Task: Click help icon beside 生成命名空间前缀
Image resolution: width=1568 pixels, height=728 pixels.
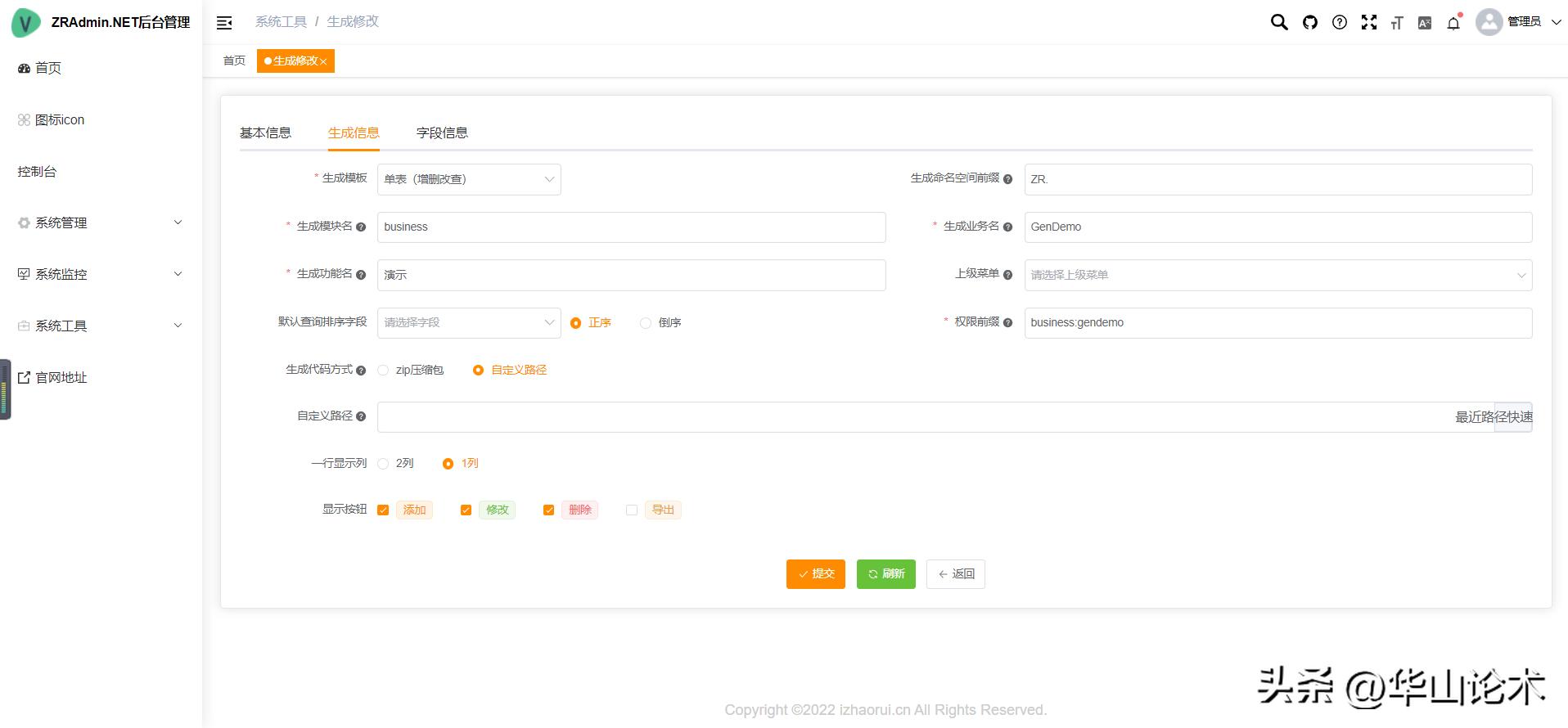Action: point(1007,179)
